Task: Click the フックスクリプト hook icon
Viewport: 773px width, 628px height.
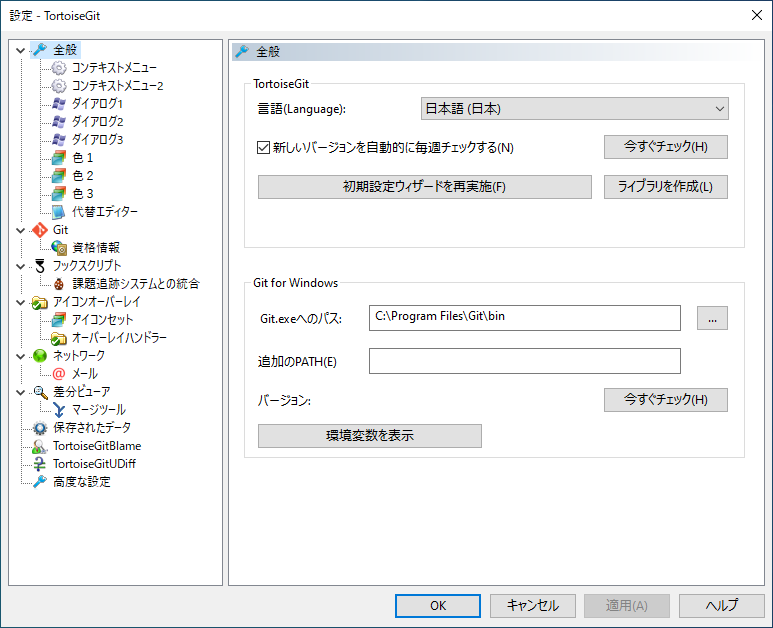Action: coord(39,266)
